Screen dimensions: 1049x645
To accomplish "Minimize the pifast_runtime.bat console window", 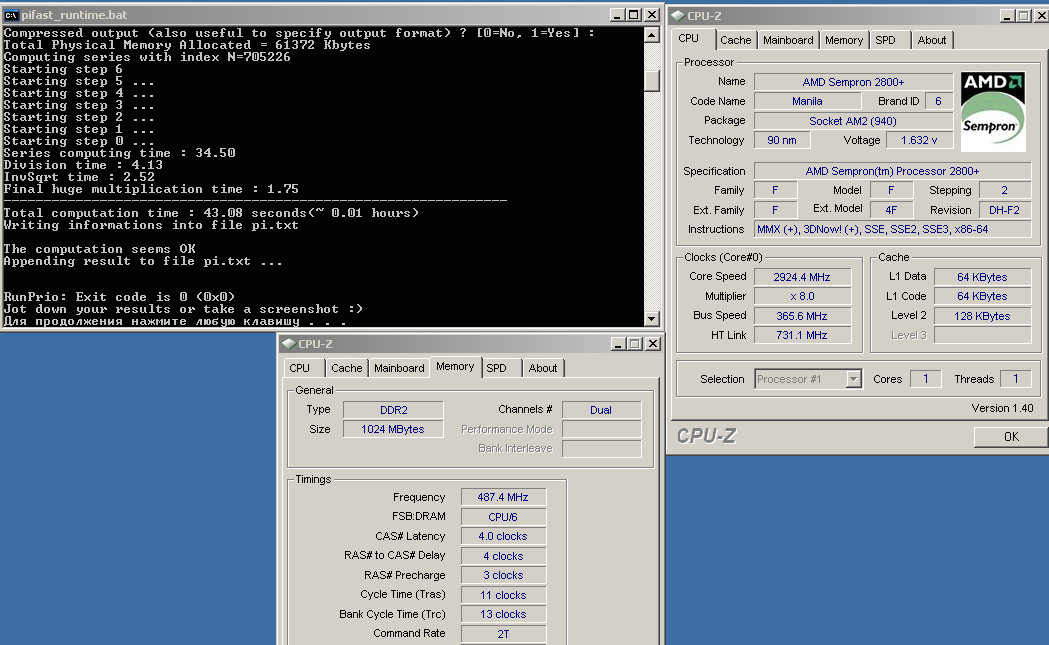I will pyautogui.click(x=617, y=15).
